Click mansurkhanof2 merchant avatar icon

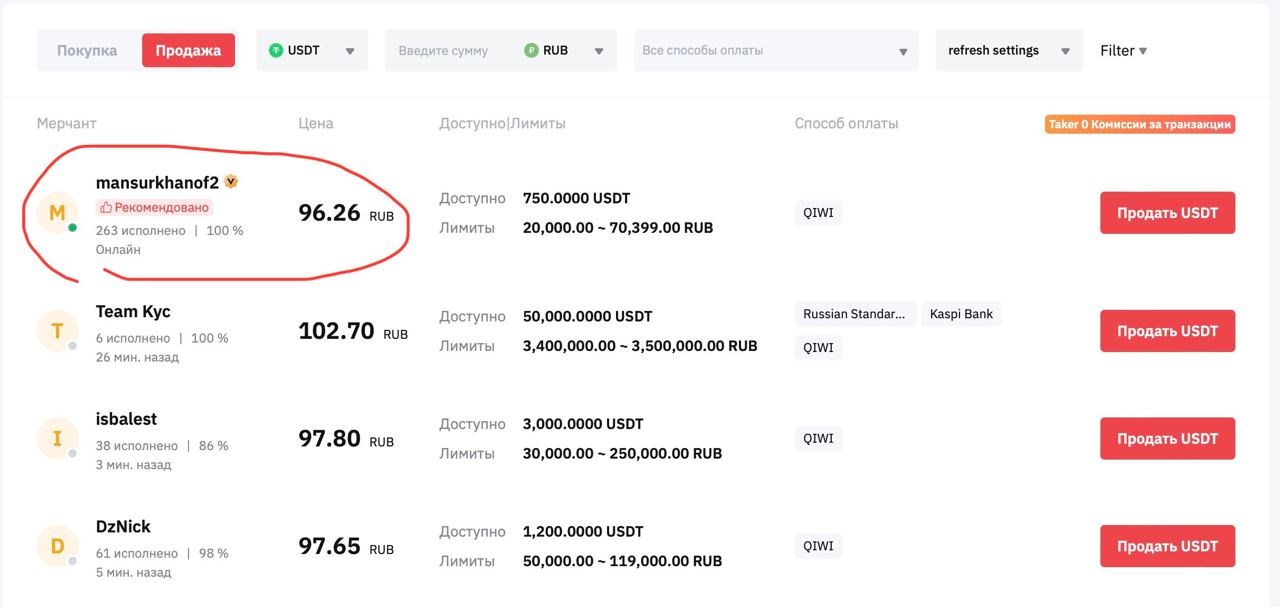coord(57,213)
